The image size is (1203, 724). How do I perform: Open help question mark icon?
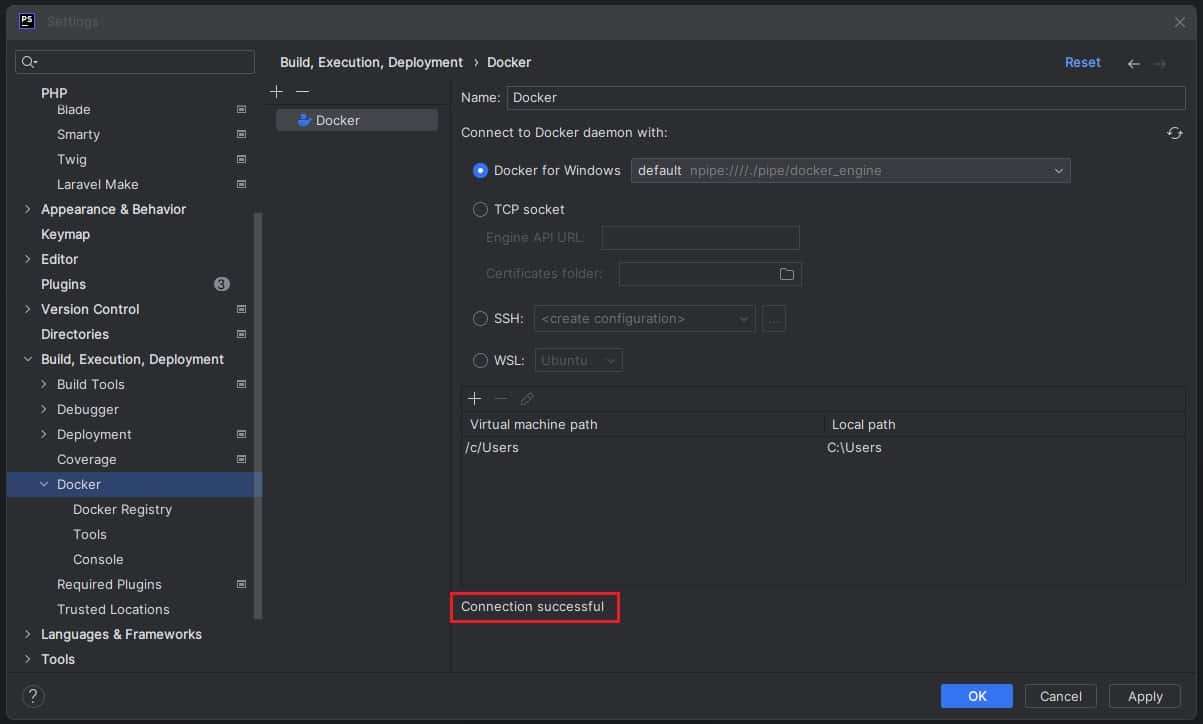coord(33,696)
